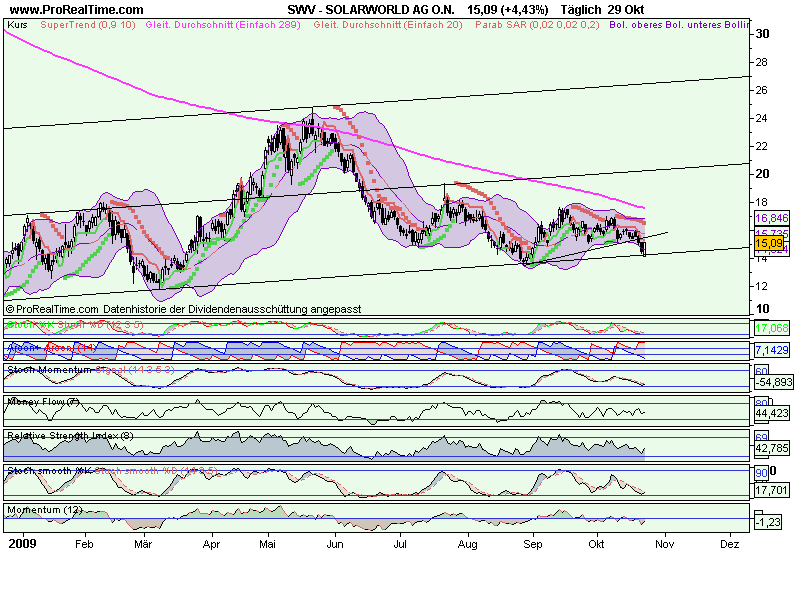This screenshot has height=600, width=800.
Task: Click the 26 price axis label
Action: click(x=762, y=90)
